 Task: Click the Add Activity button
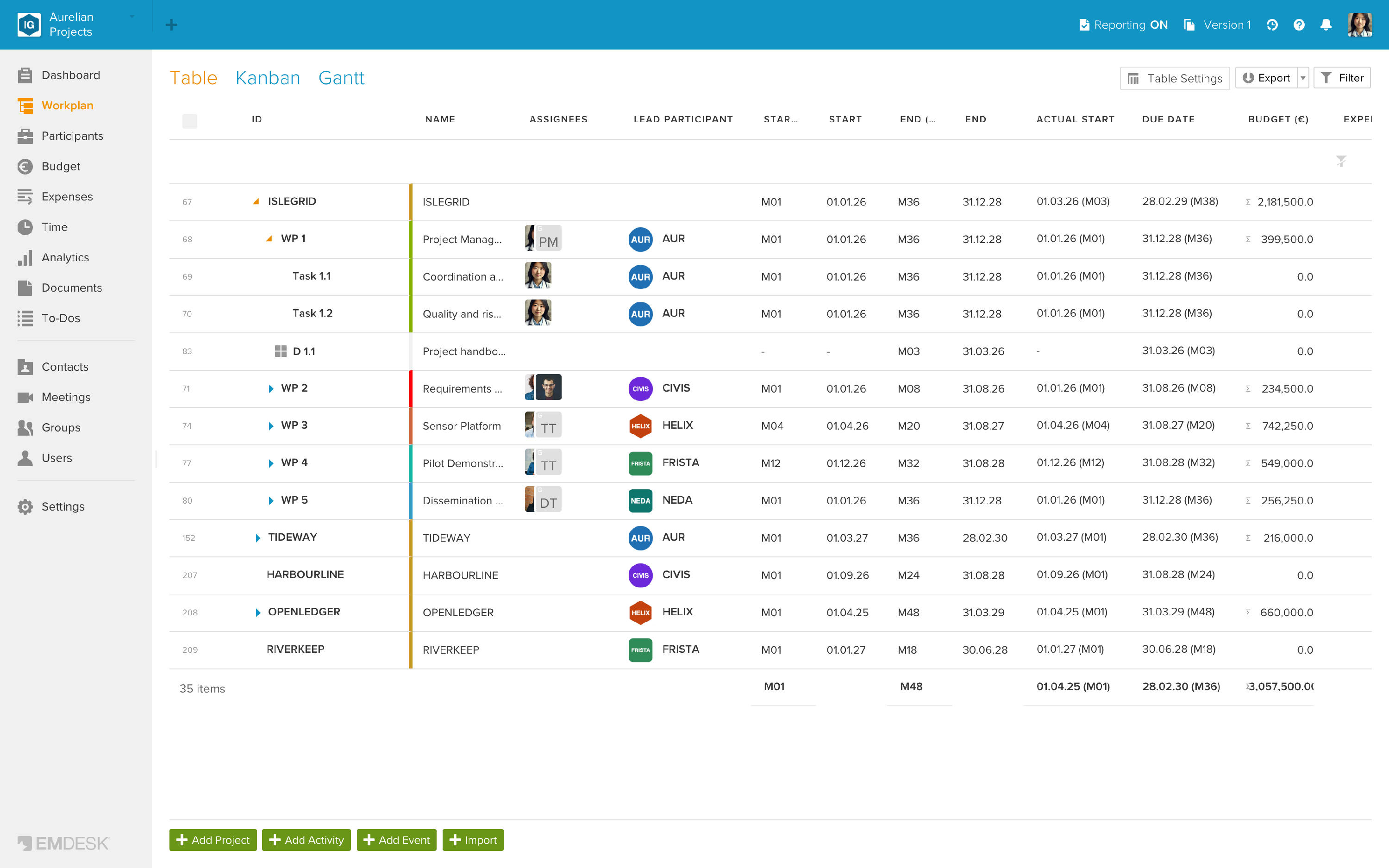[x=306, y=840]
